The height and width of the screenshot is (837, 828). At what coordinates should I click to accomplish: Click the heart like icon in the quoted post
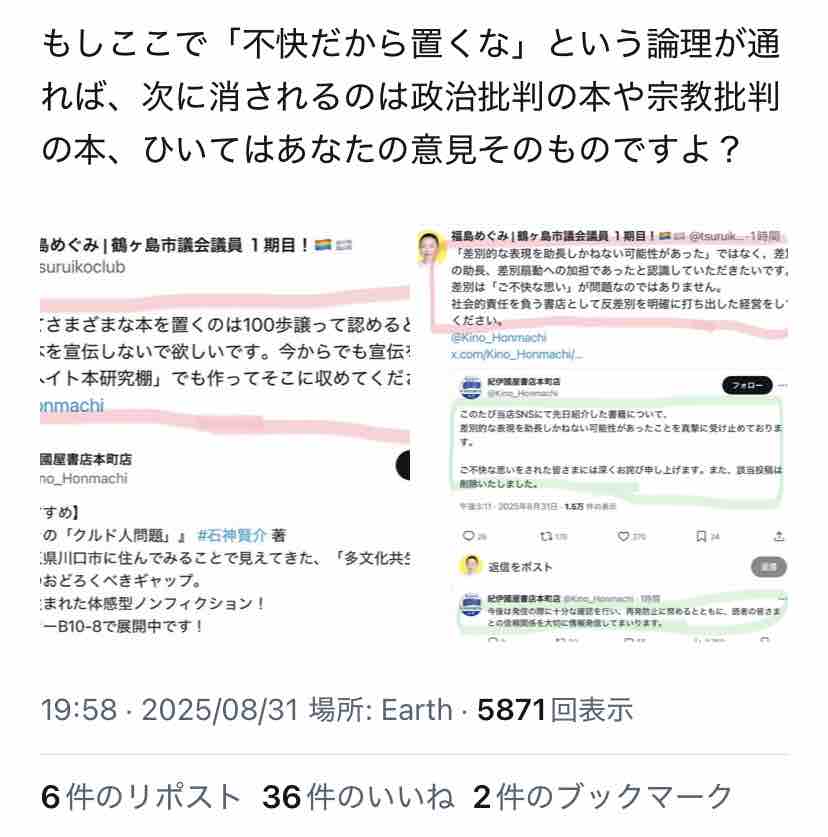tap(622, 536)
